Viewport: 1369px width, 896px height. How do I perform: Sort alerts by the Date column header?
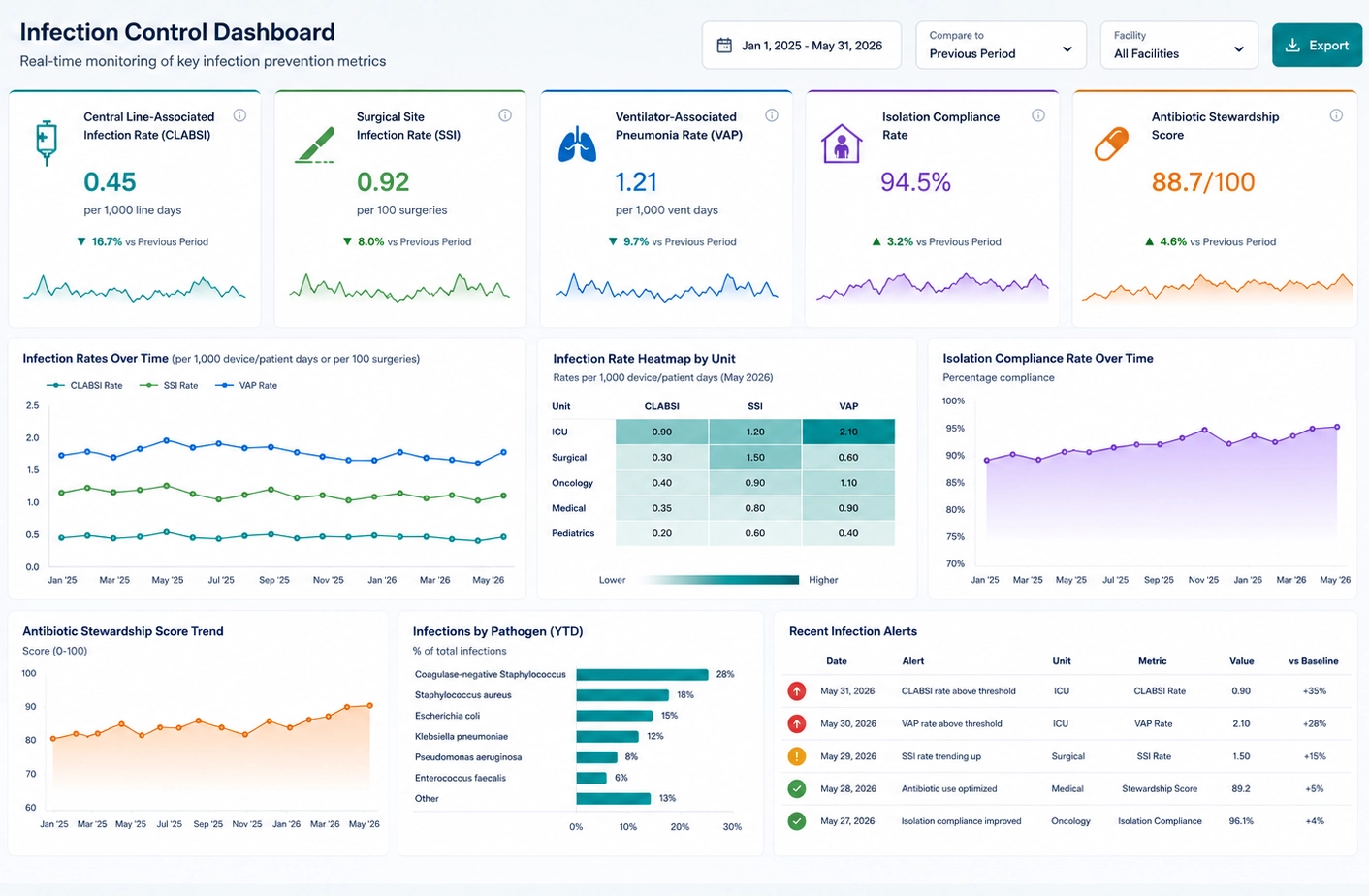(x=837, y=661)
